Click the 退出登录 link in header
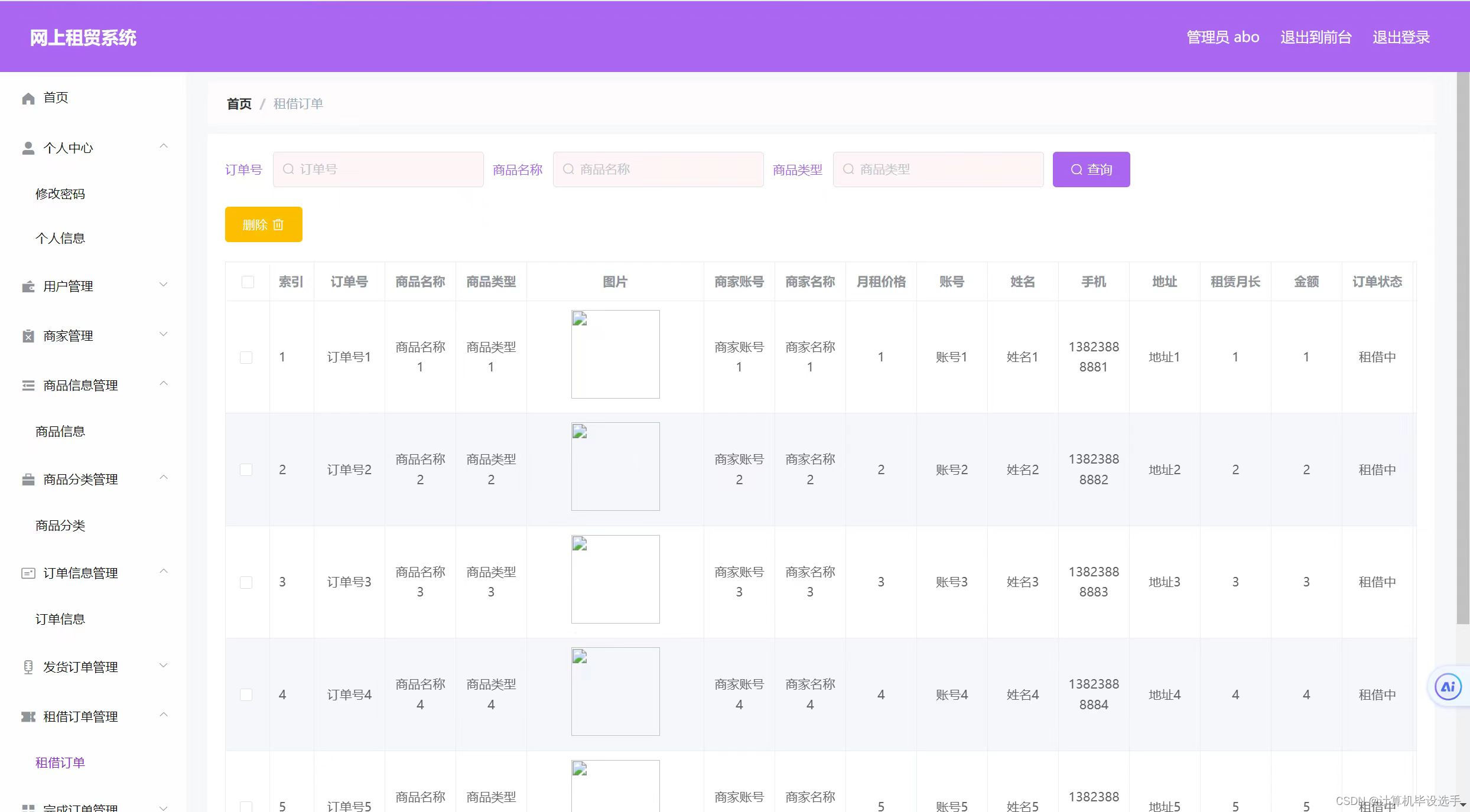 (1400, 37)
